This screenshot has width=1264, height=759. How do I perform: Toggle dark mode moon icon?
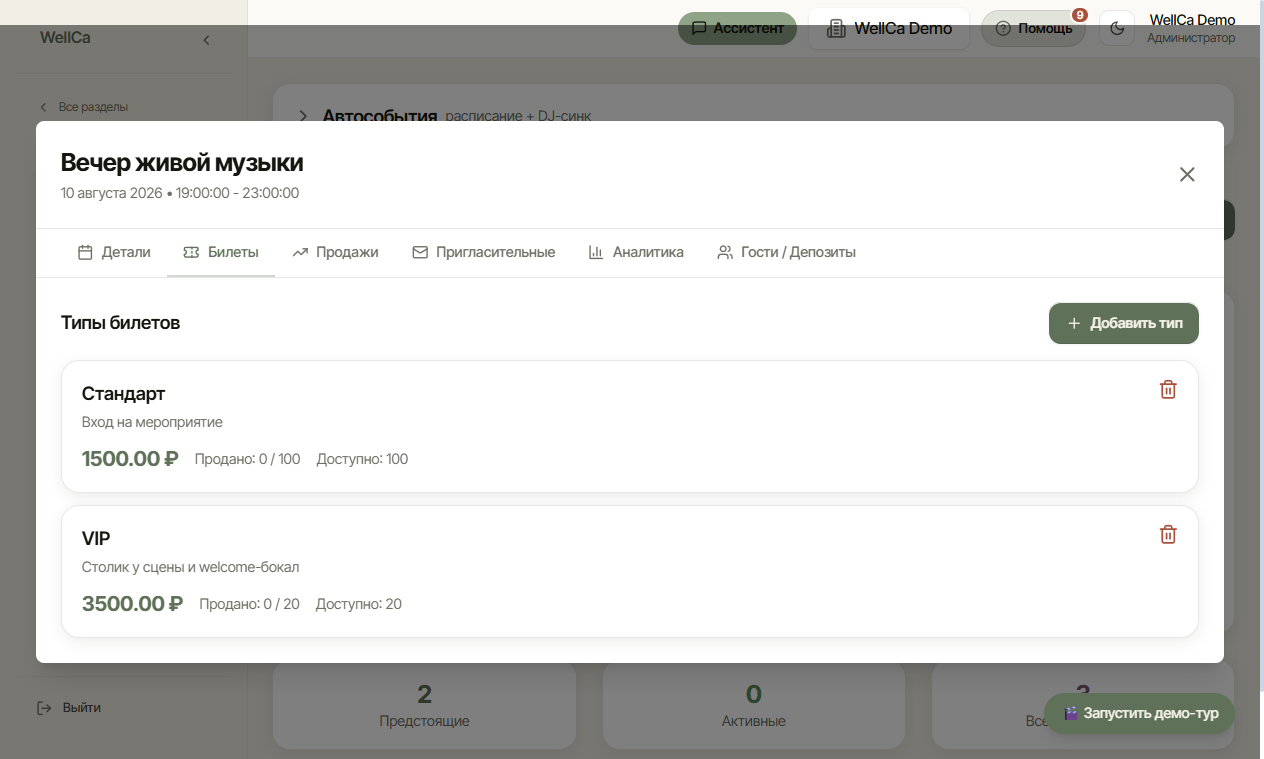point(1117,28)
